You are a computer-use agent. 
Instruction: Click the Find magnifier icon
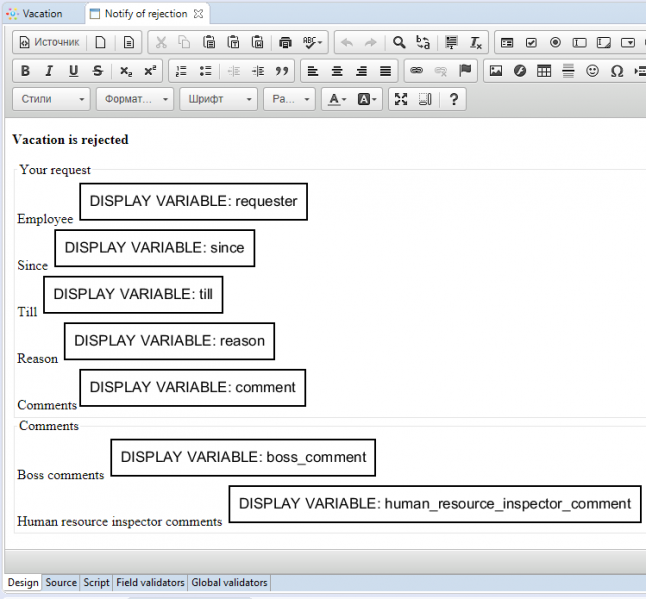pos(399,43)
